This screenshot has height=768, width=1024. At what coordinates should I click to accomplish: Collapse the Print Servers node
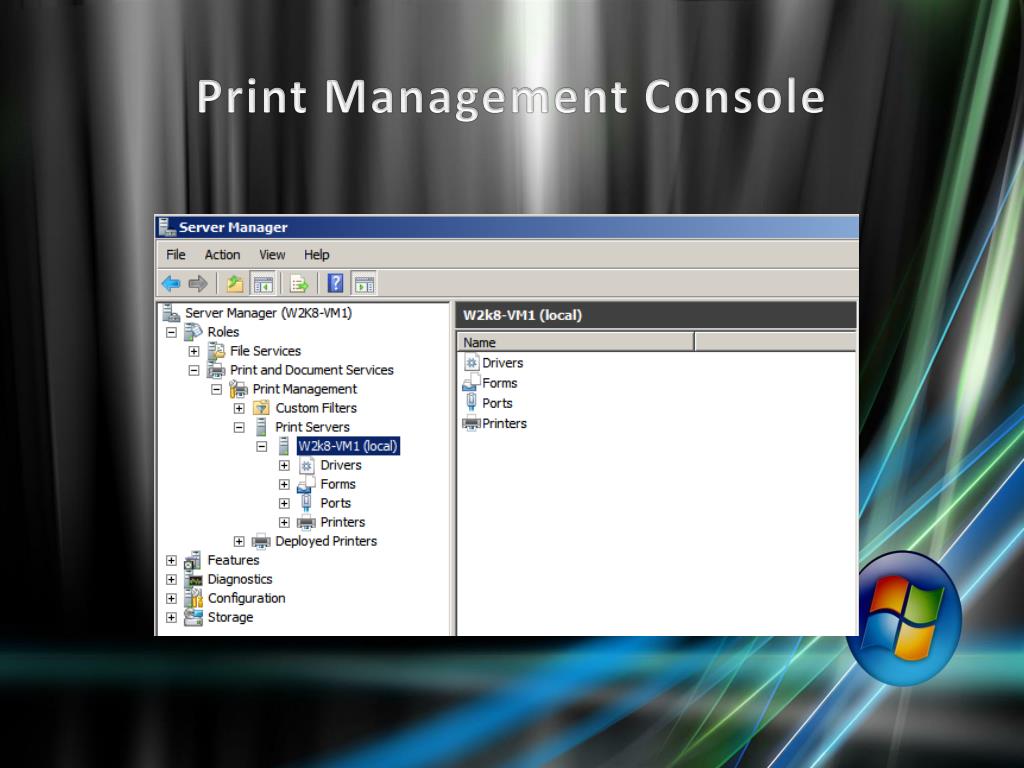coord(239,427)
